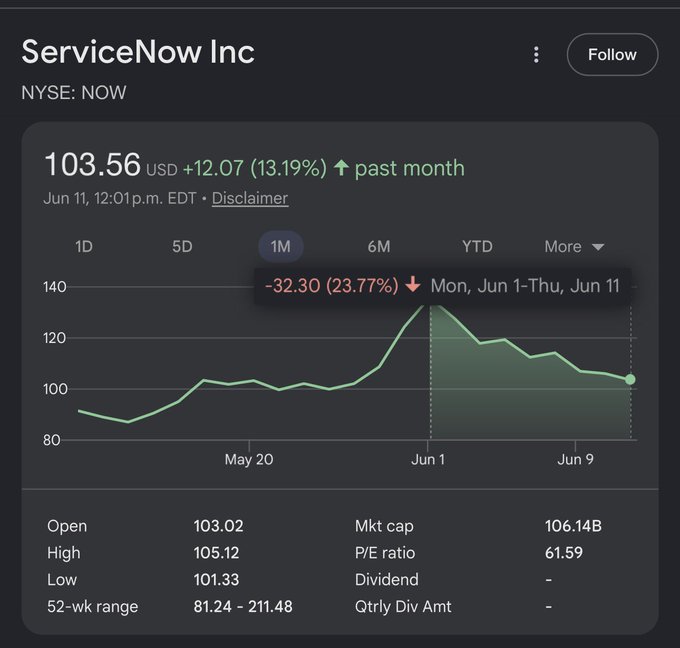The image size is (680, 648).
Task: Expand the More time ranges dropdown
Action: click(574, 246)
